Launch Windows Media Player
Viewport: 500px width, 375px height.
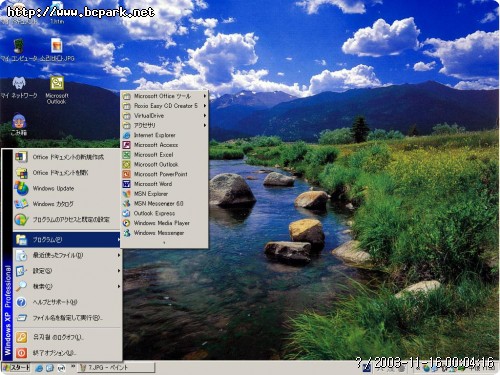coord(164,223)
